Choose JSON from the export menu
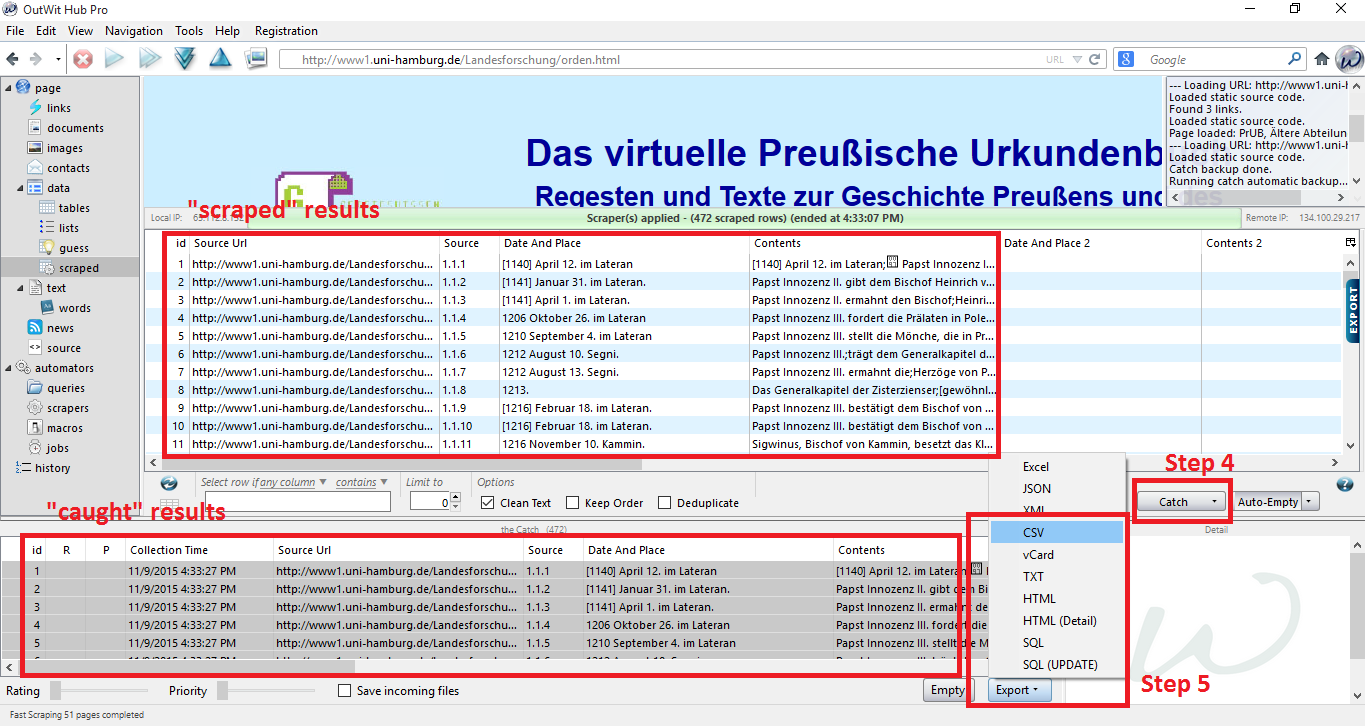This screenshot has height=726, width=1365. pos(1057,489)
